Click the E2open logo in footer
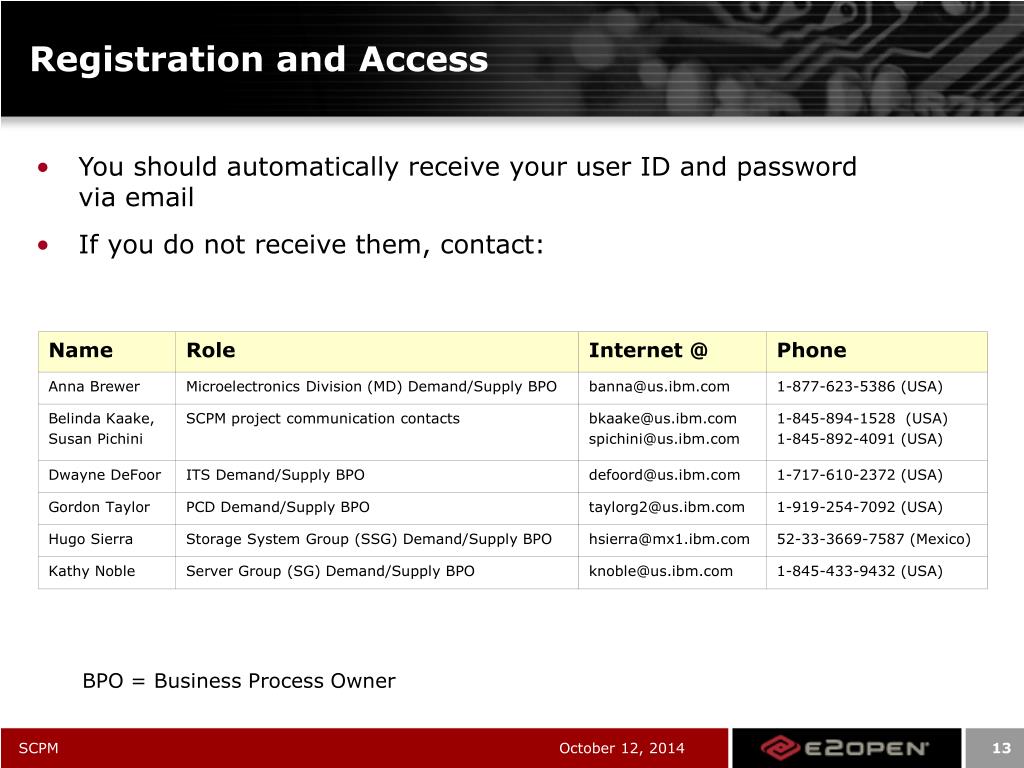Viewport: 1024px width, 768px height. tap(845, 748)
